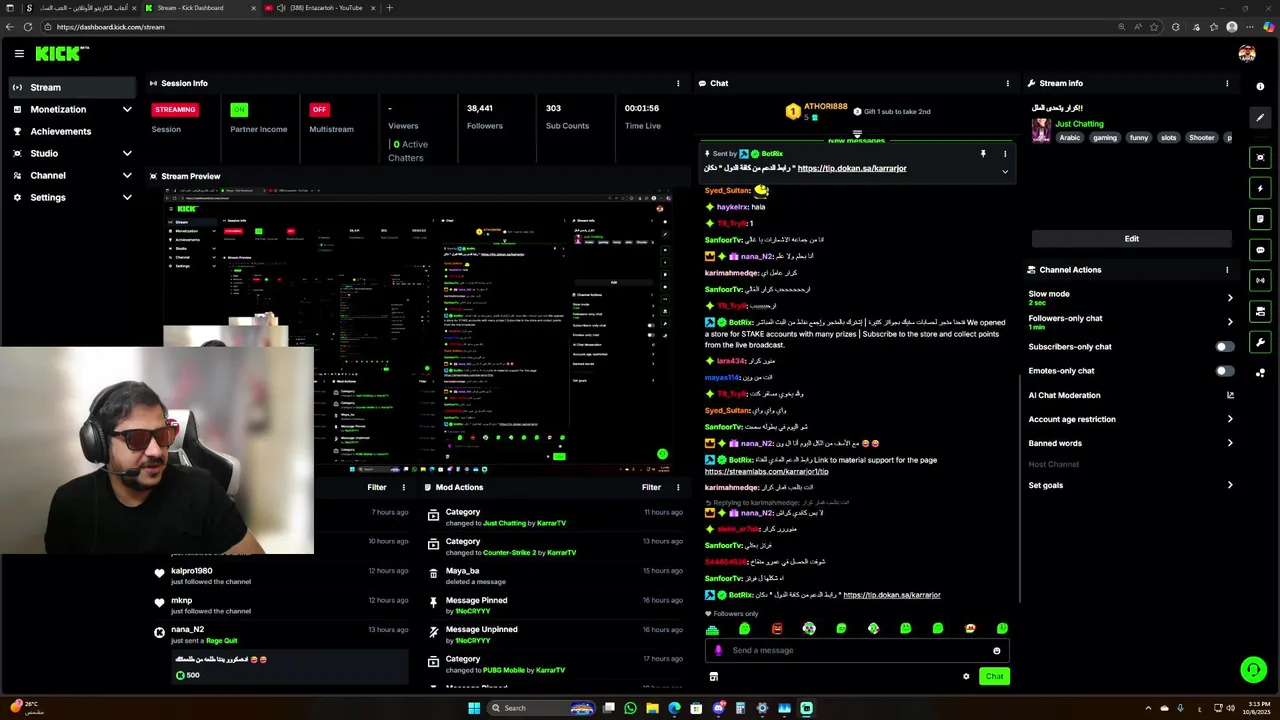Insert the red angry face emote

pos(777,628)
